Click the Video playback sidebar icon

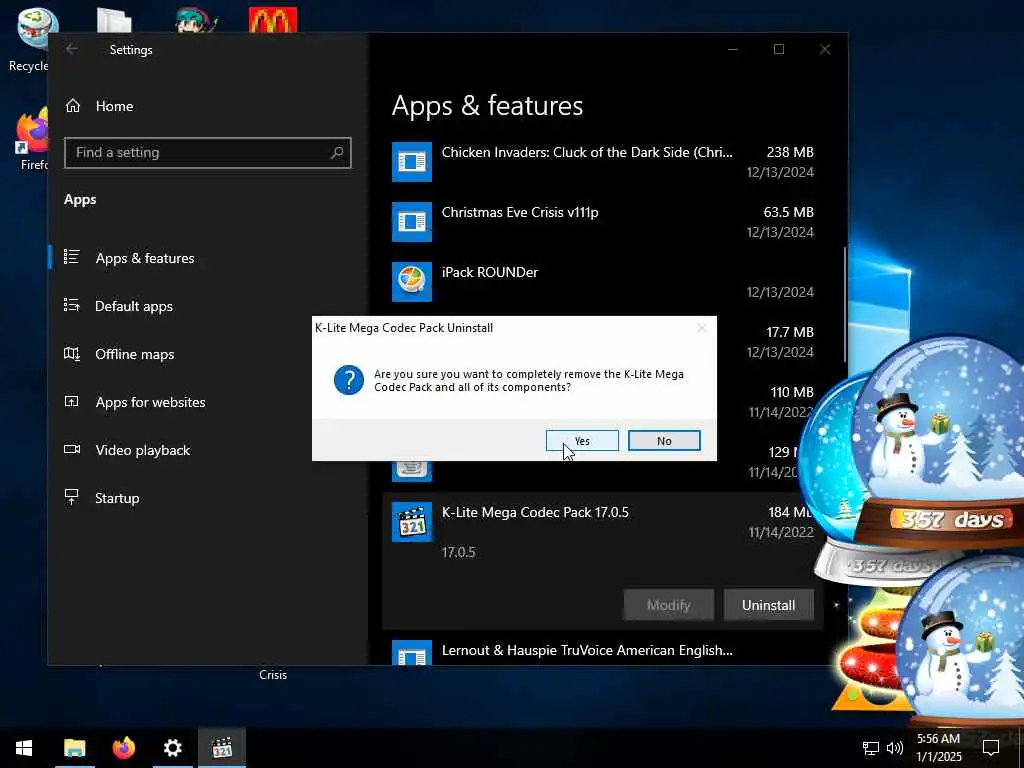(72, 449)
